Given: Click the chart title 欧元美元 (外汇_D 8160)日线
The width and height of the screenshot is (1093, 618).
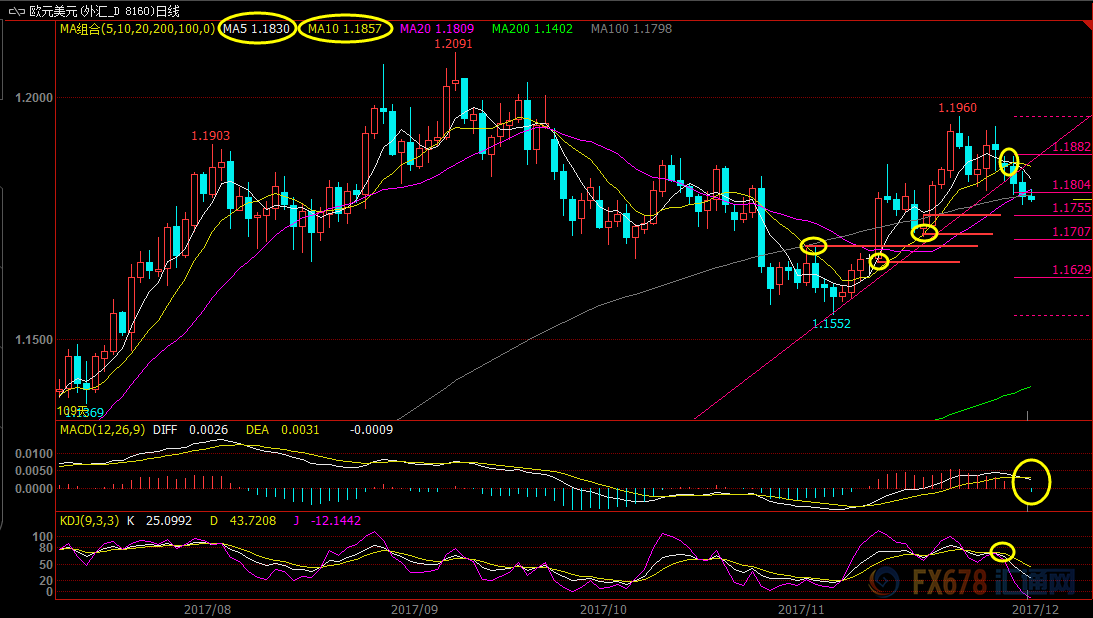Looking at the screenshot, I should [x=105, y=11].
